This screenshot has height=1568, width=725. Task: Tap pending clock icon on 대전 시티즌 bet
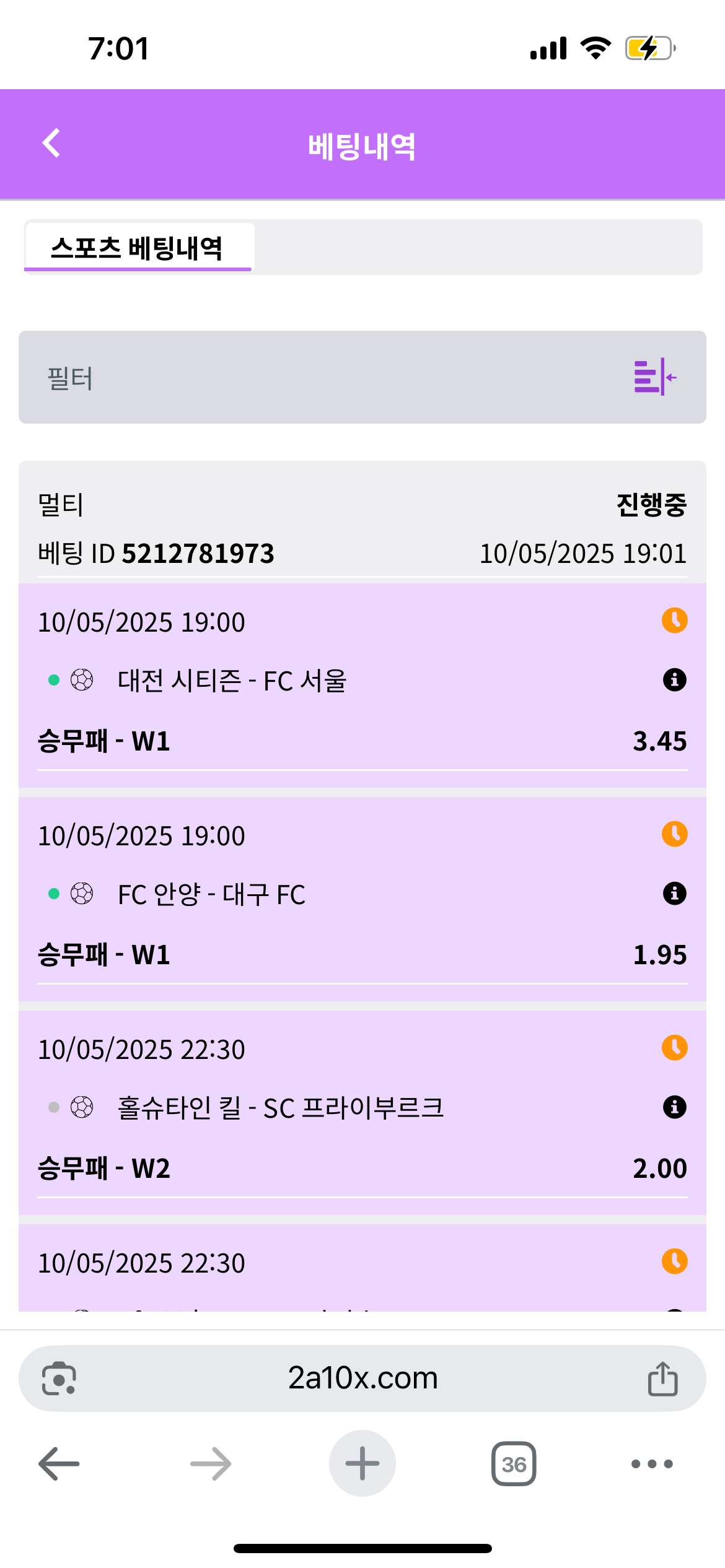[x=674, y=621]
